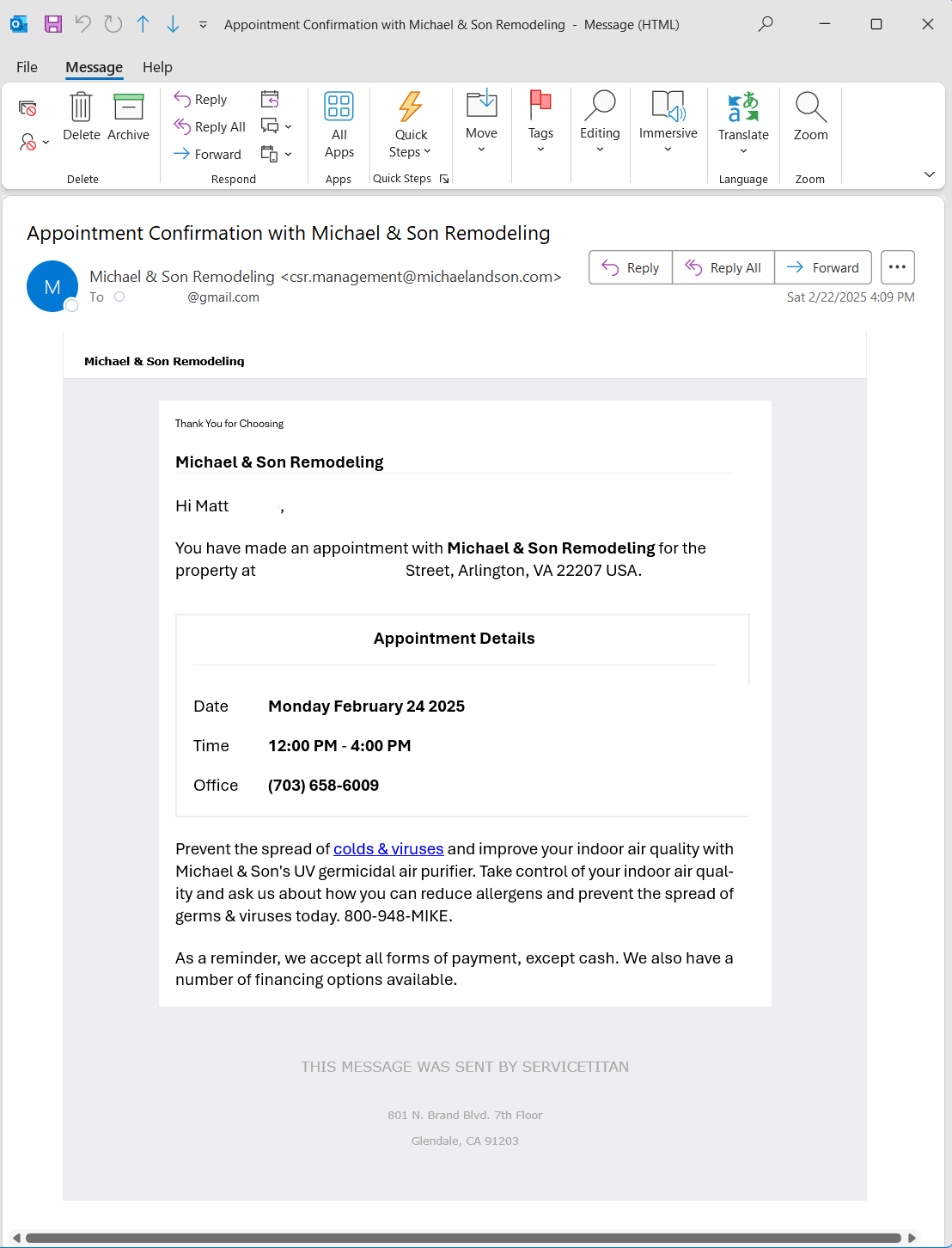Expand the Junk block sender dropdown
The image size is (952, 1248).
(x=34, y=142)
